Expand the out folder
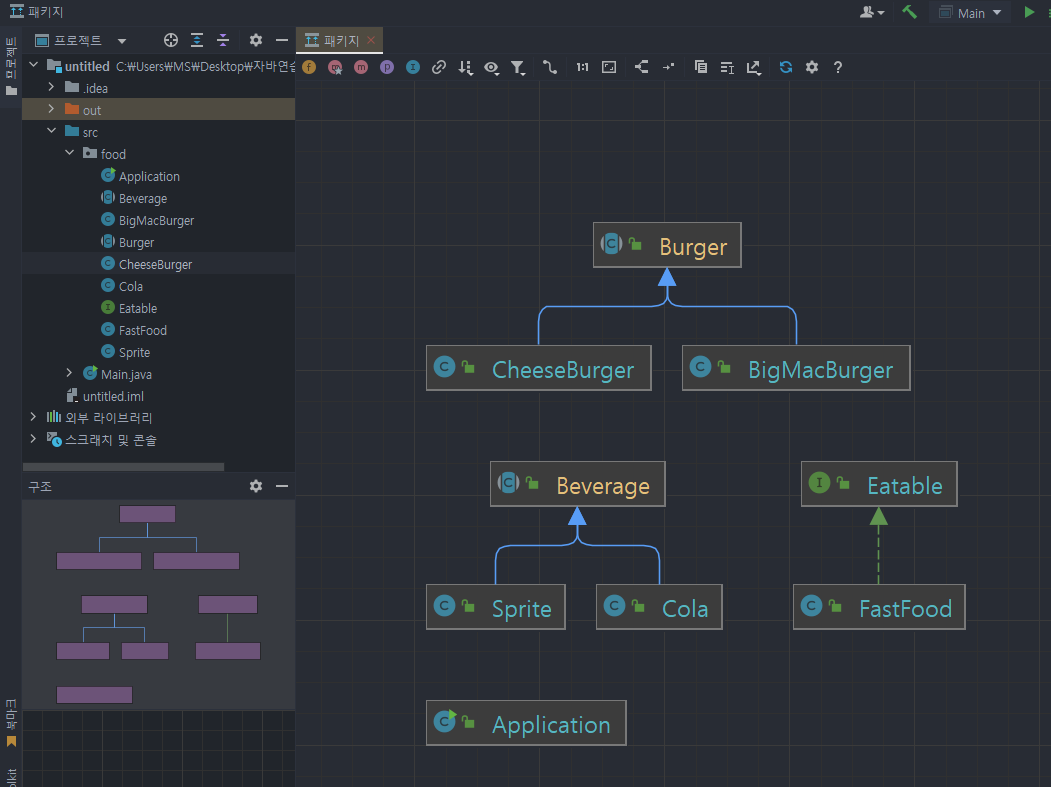The width and height of the screenshot is (1051, 787). tap(52, 109)
